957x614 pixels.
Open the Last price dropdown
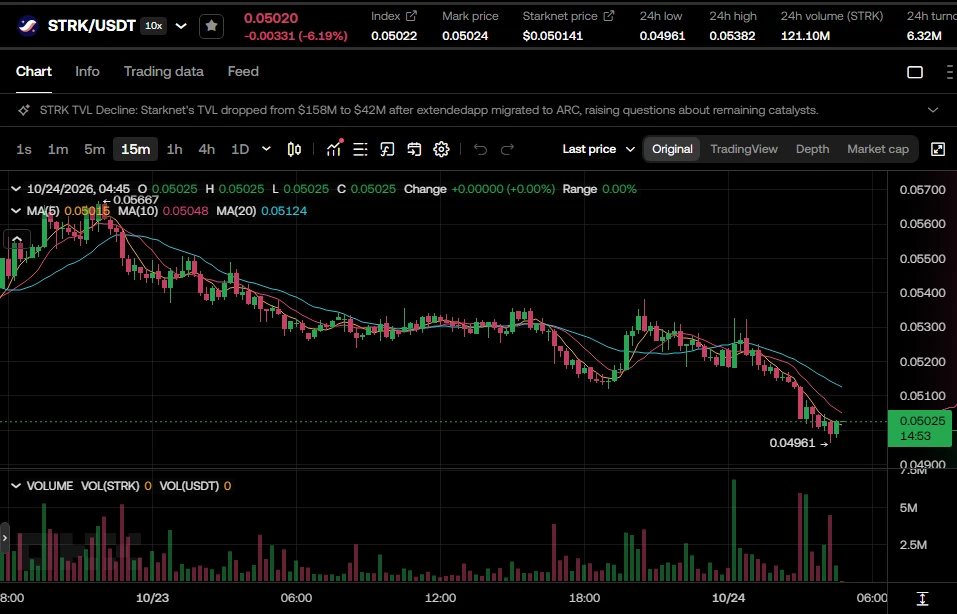[599, 149]
